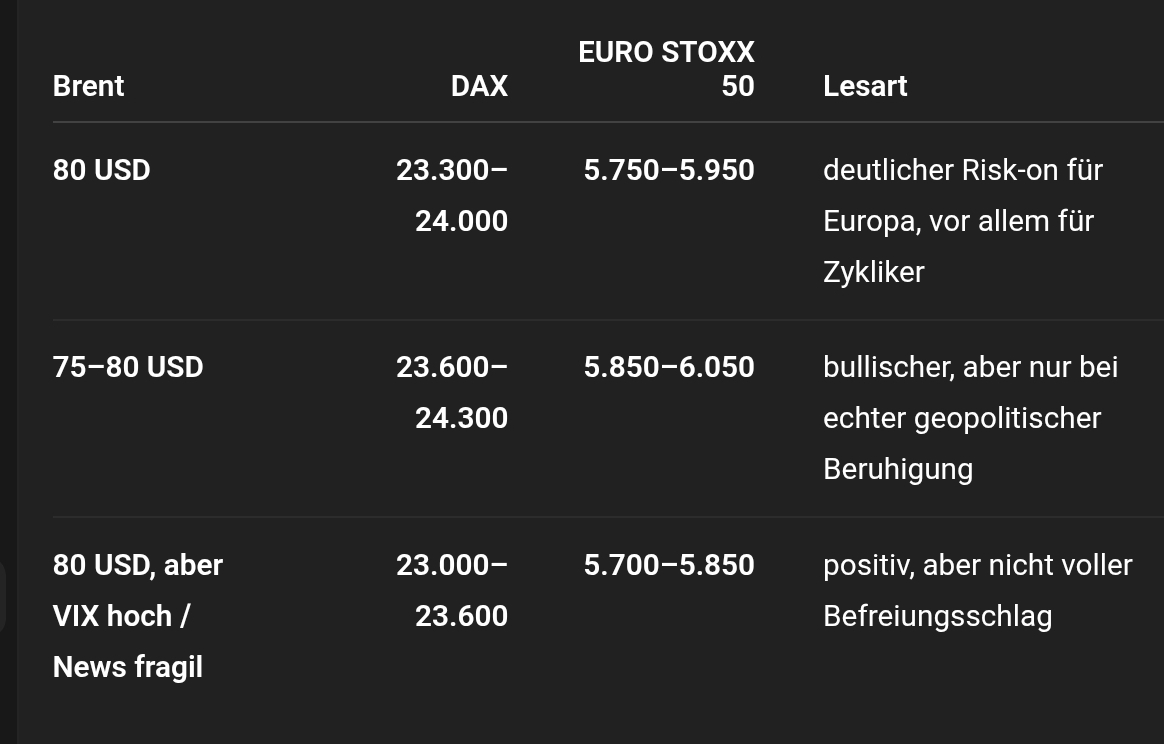Click the word Zykliker
The width and height of the screenshot is (1164, 744).
coord(873,272)
